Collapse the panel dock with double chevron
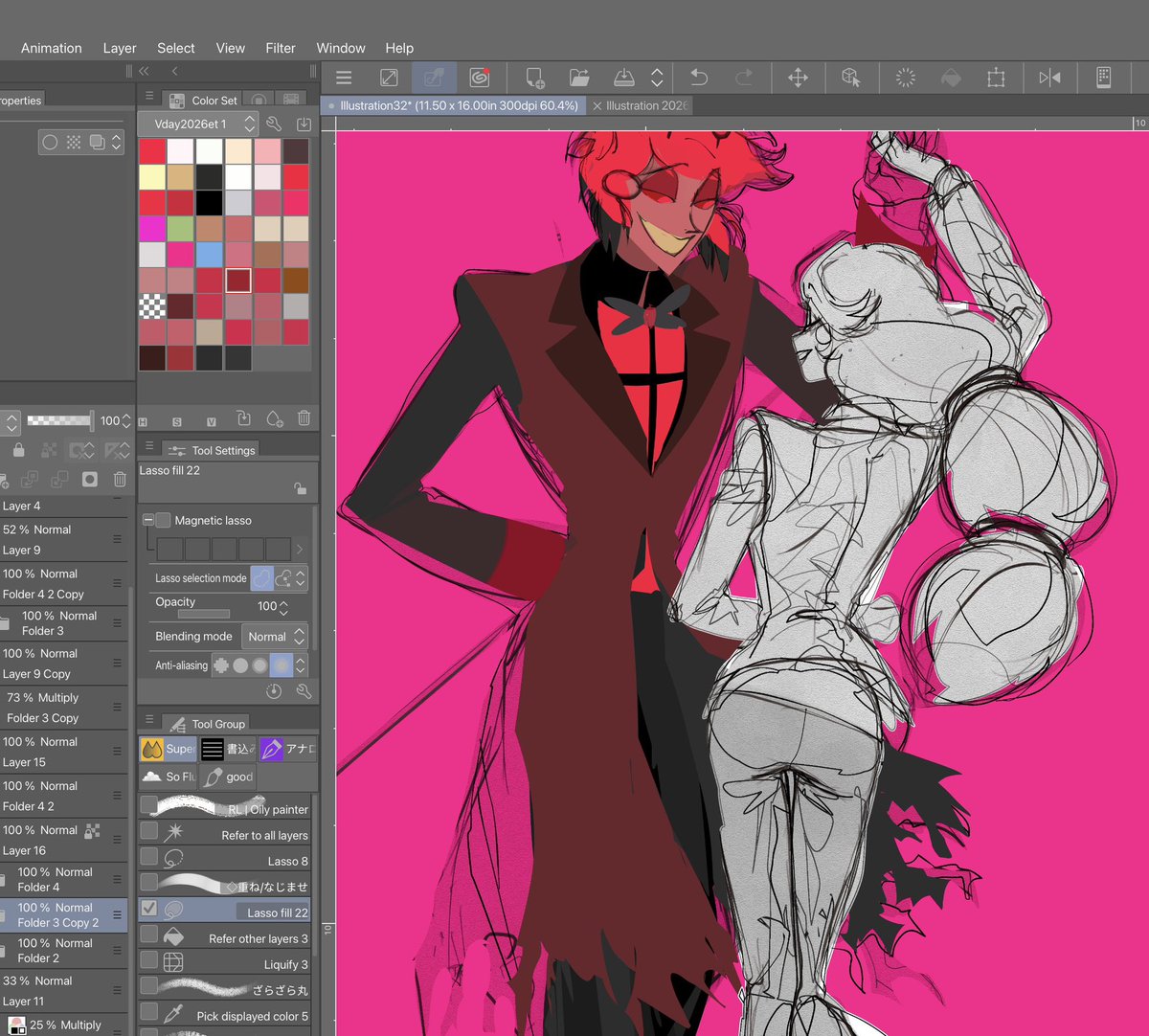Image resolution: width=1149 pixels, height=1036 pixels. pyautogui.click(x=144, y=71)
